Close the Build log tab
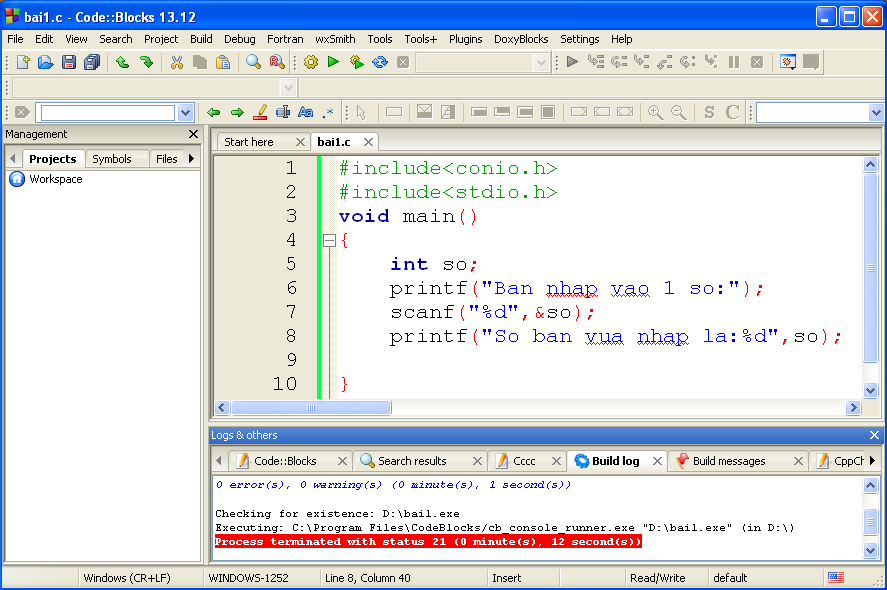887x590 pixels. click(657, 461)
